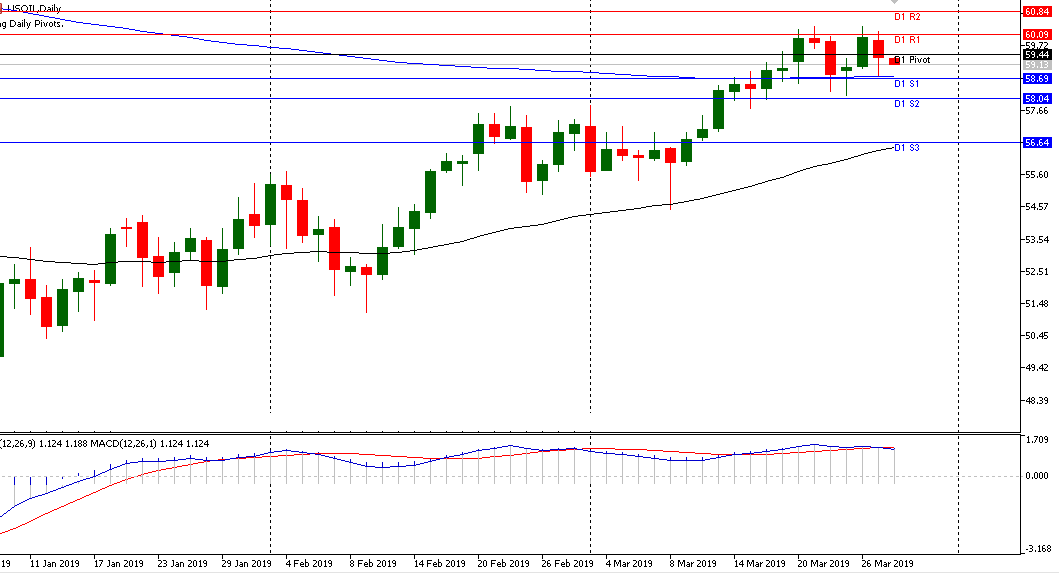Click the red 60.84 price tag
The width and height of the screenshot is (1059, 573).
point(1036,11)
